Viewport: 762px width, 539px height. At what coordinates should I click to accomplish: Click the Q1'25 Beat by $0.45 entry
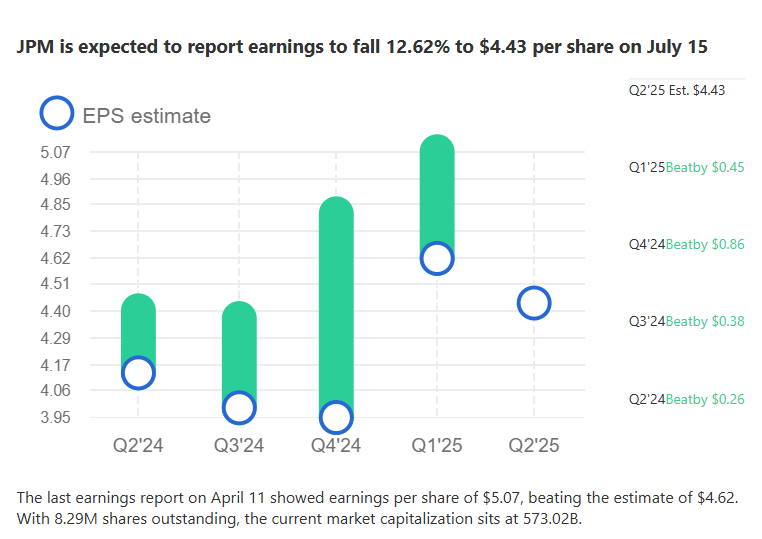point(686,168)
